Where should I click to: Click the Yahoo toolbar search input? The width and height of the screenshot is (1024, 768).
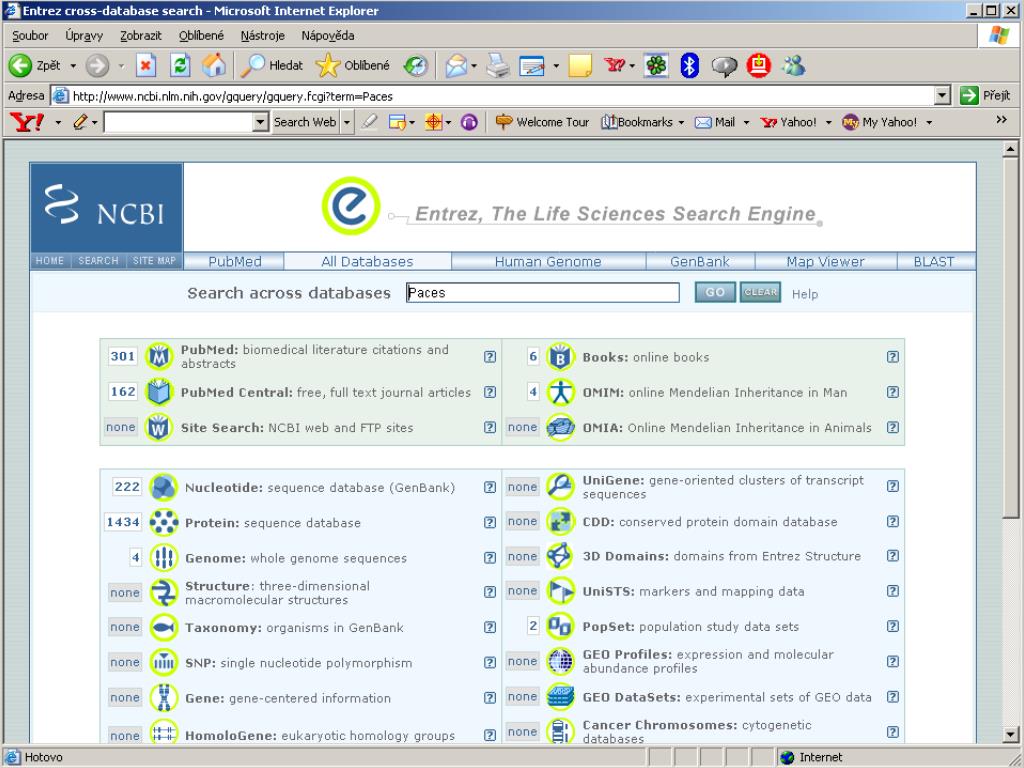coord(178,122)
